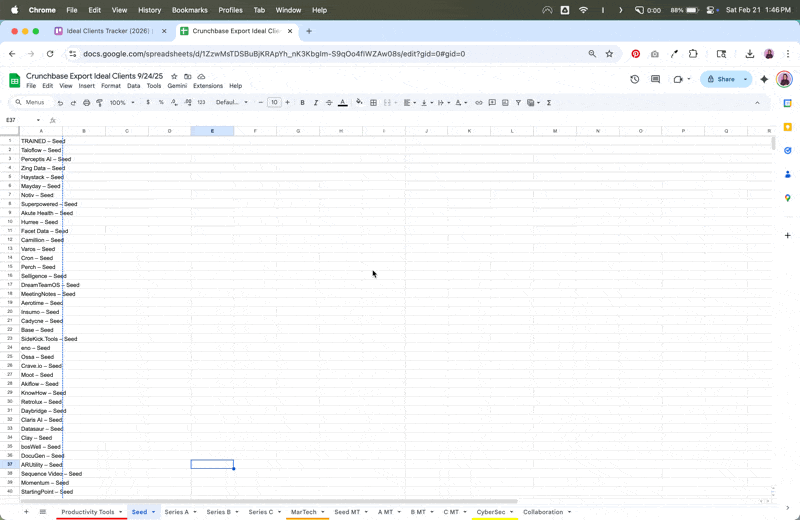Screen dimensions: 800x520
Task: Click the create filter funnel icon
Action: point(518,103)
